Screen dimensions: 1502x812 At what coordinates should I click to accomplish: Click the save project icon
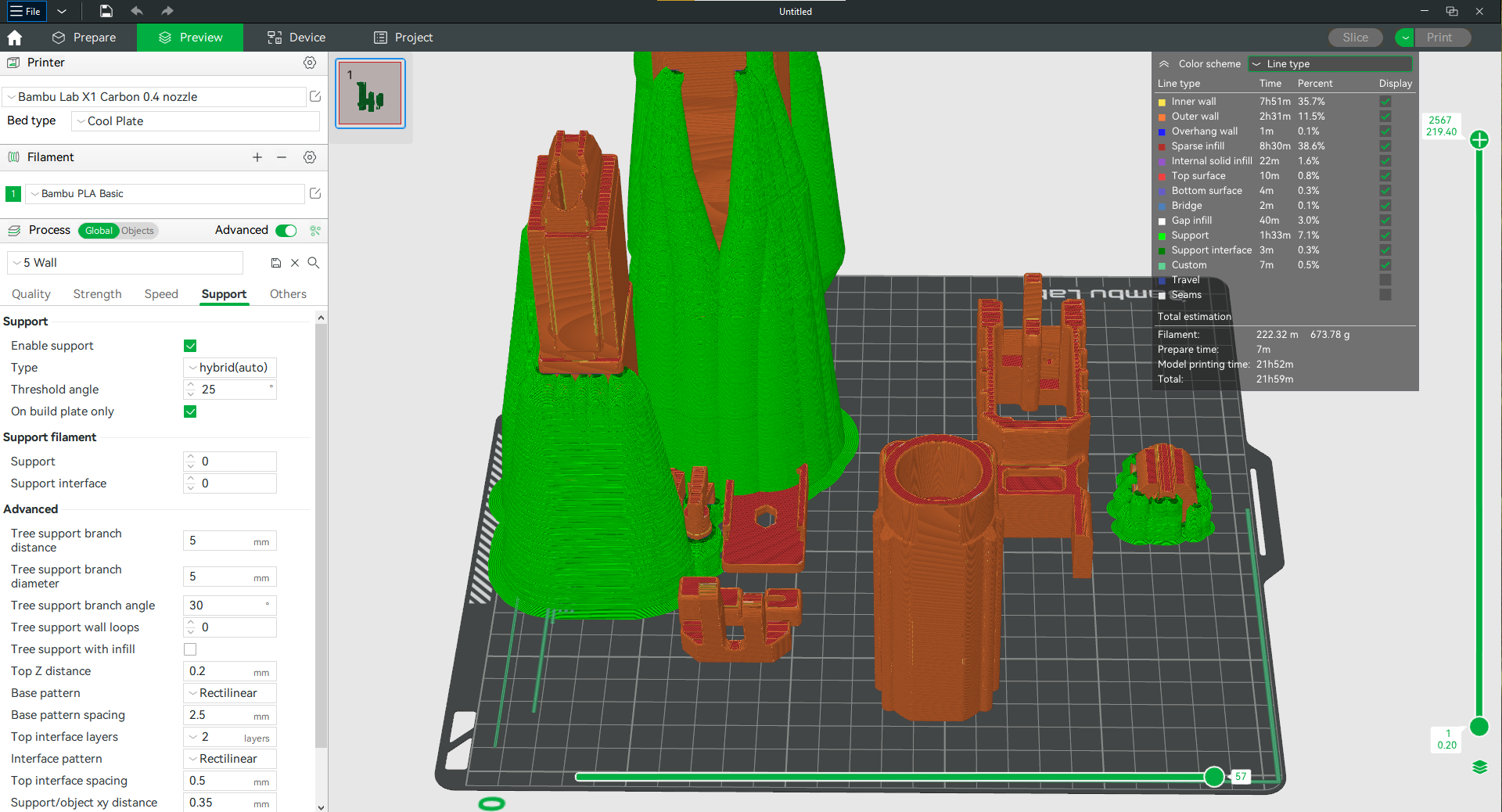pyautogui.click(x=106, y=11)
